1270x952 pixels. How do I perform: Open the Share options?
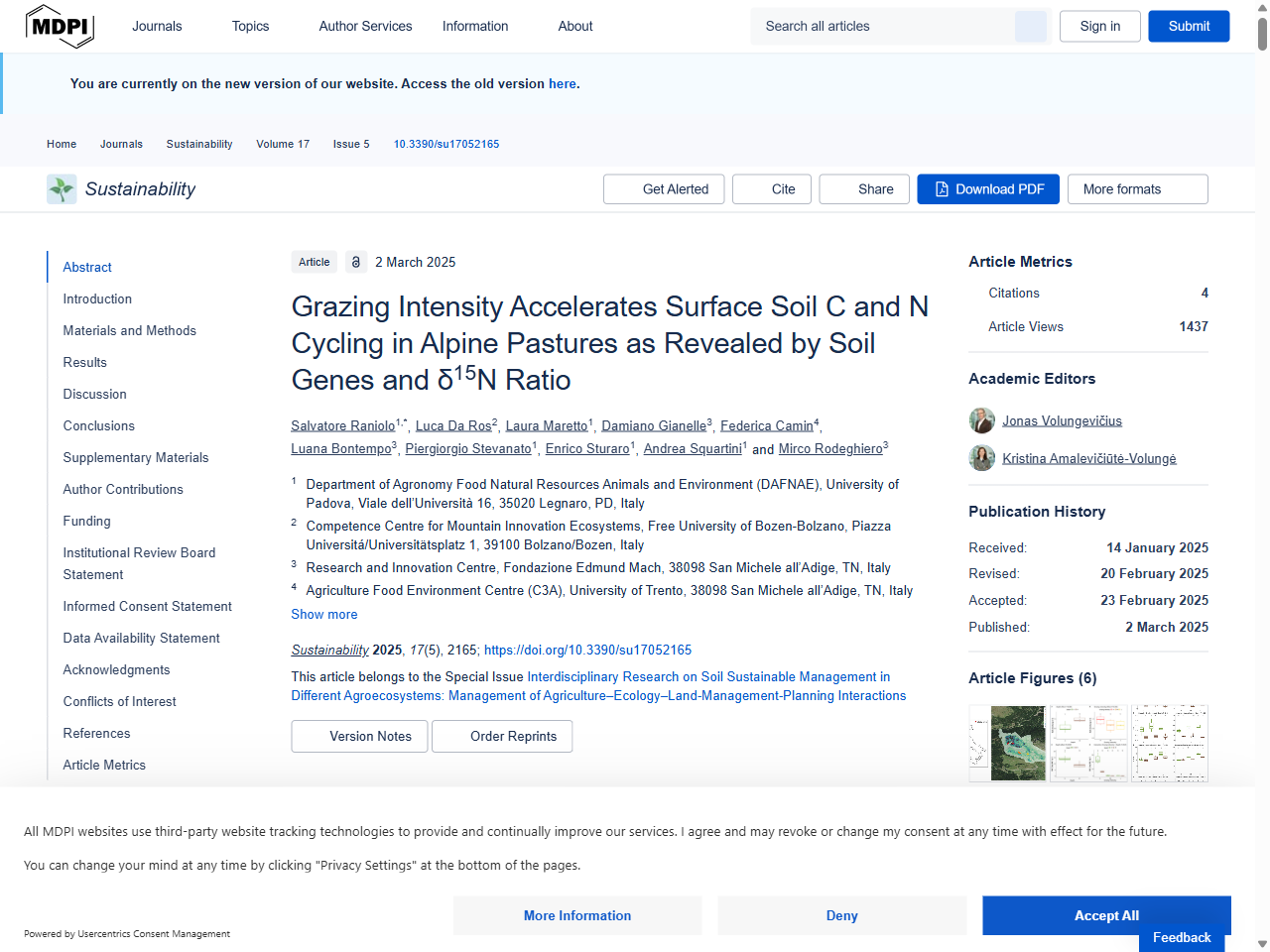click(x=863, y=189)
